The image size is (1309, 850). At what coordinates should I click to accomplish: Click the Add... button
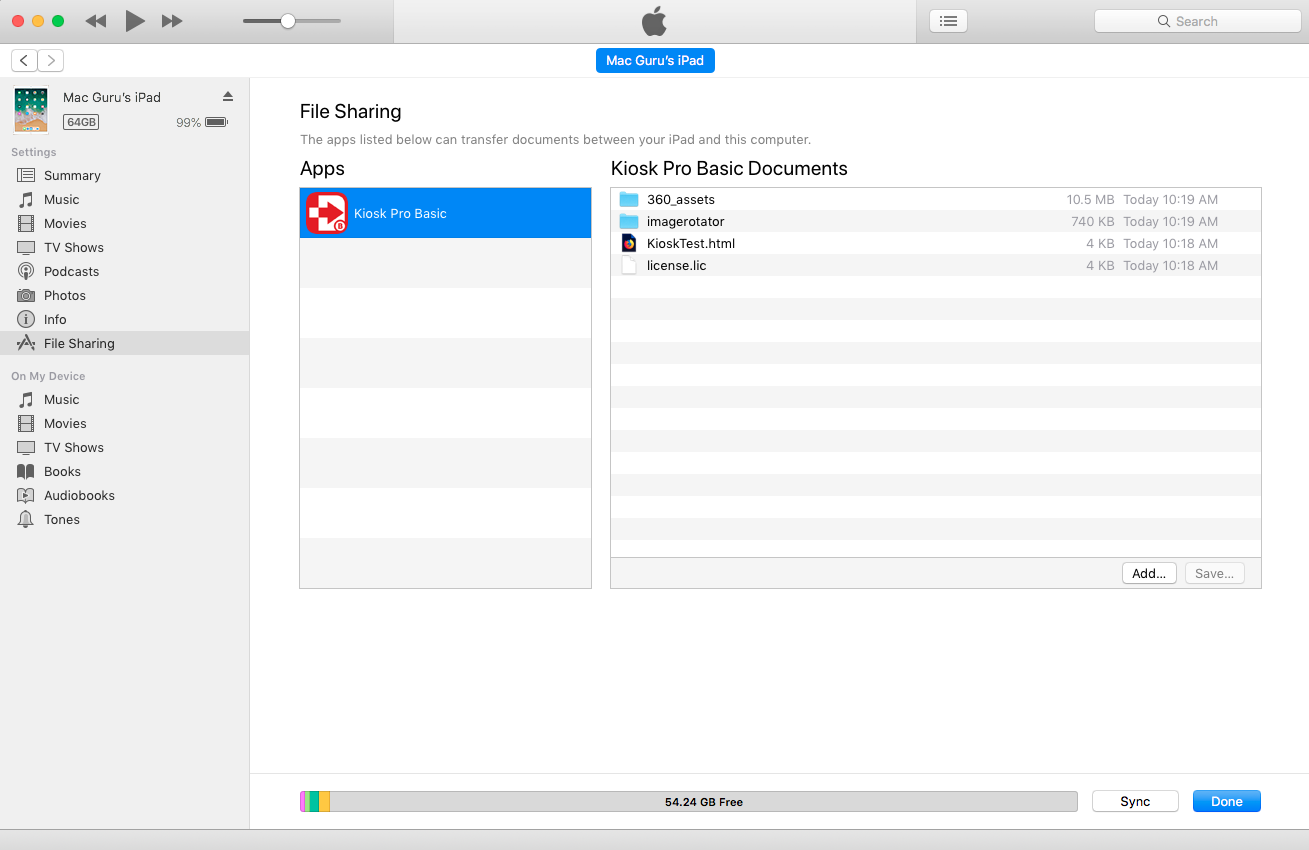[1150, 573]
